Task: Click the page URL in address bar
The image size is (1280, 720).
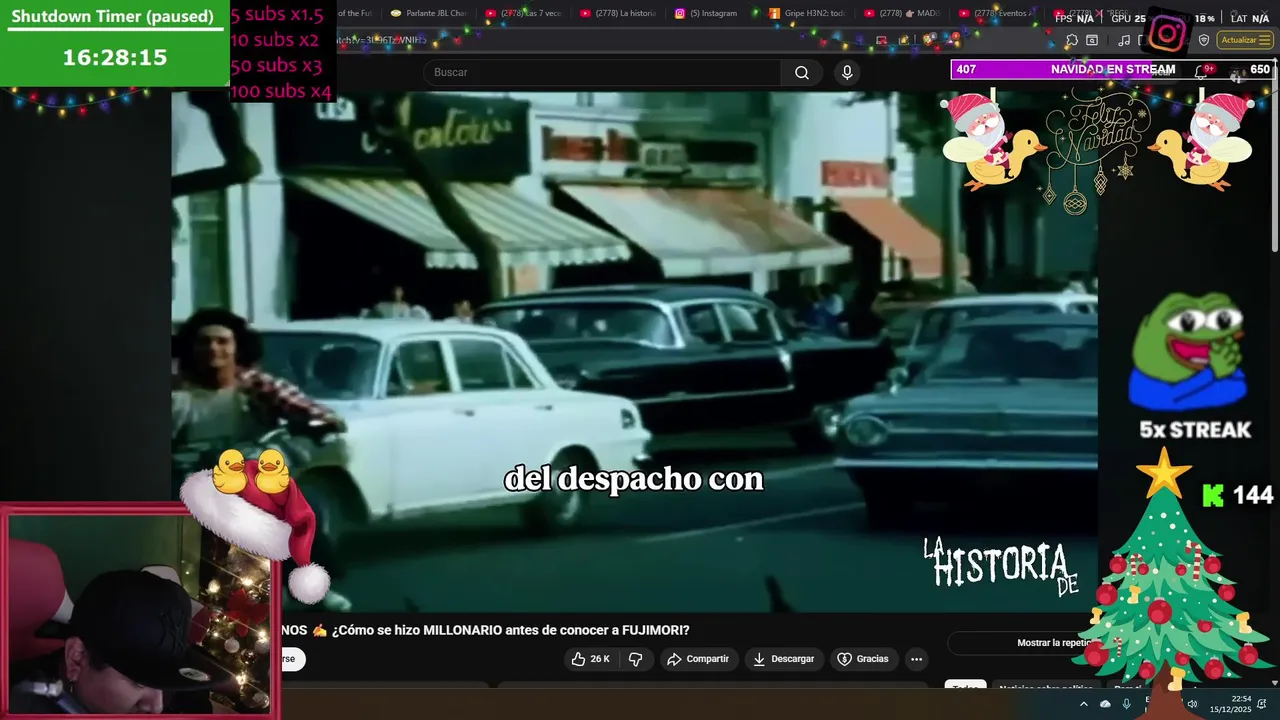Action: coord(381,40)
